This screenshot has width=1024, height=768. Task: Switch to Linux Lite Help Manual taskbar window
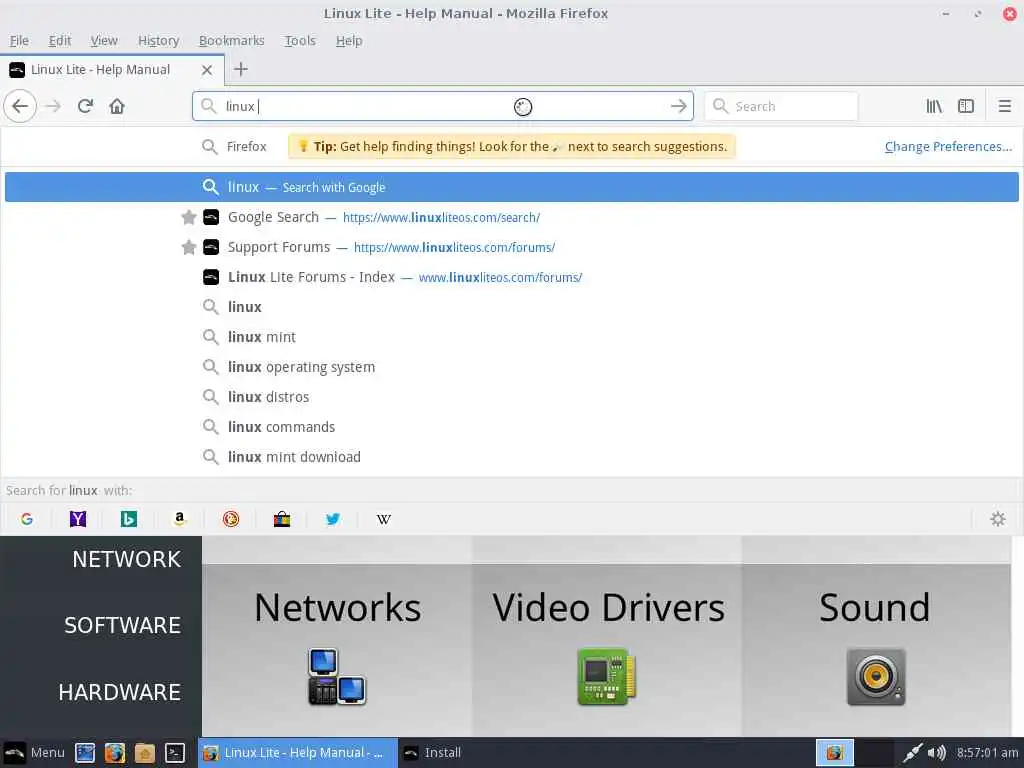click(x=297, y=752)
